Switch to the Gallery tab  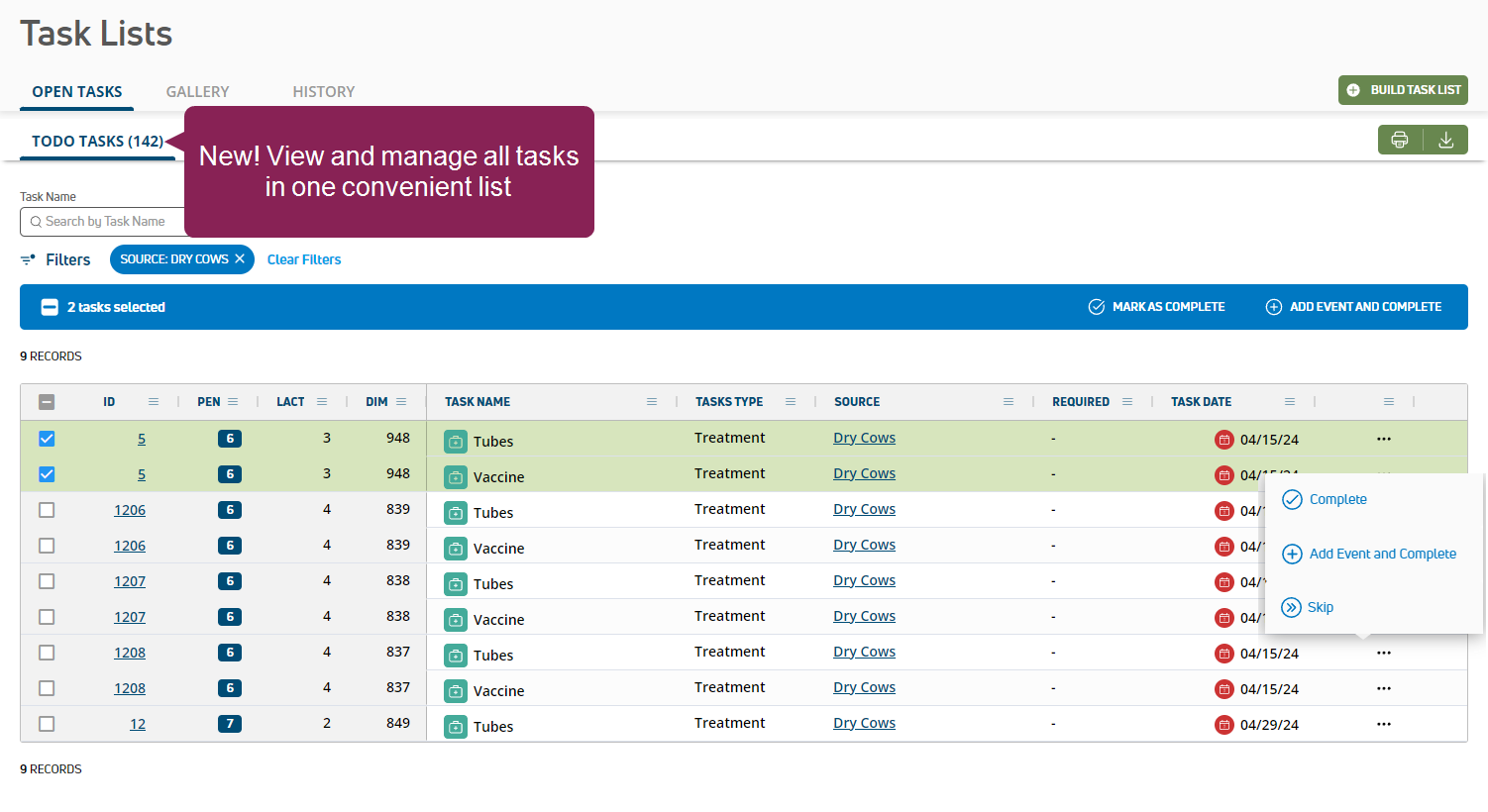(197, 92)
